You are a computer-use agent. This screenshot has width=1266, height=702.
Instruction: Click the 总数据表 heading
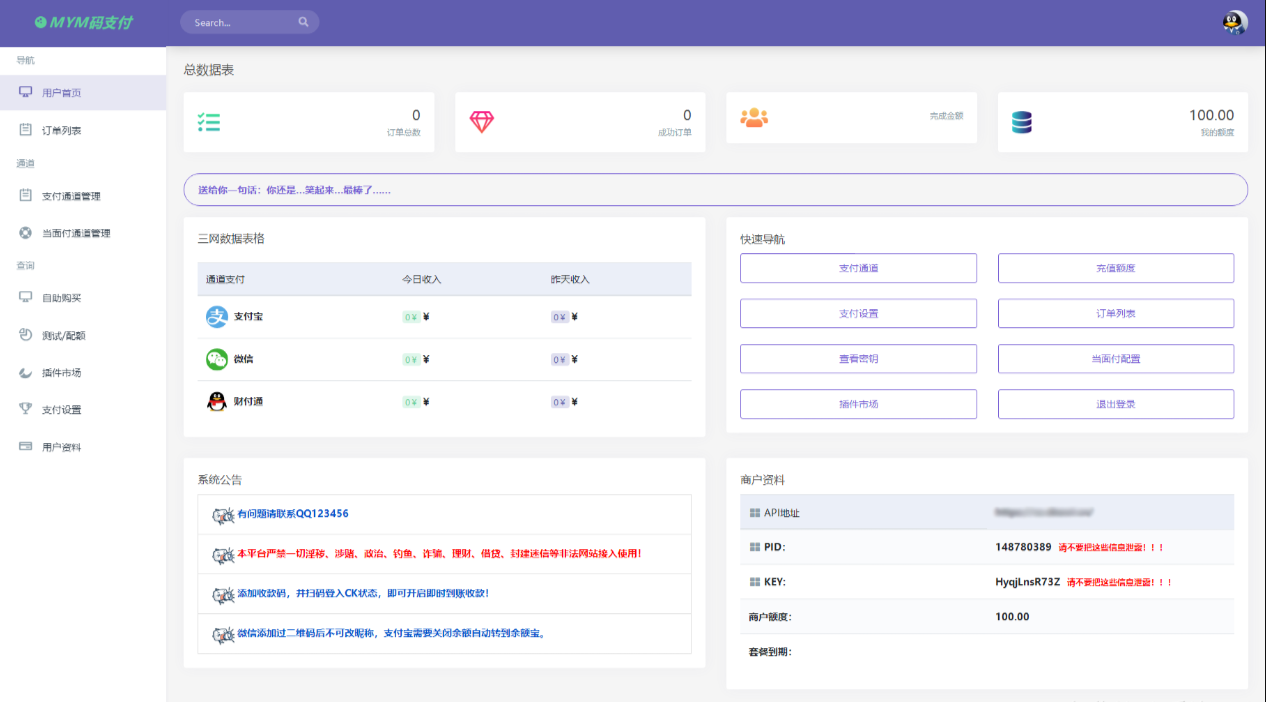point(209,70)
